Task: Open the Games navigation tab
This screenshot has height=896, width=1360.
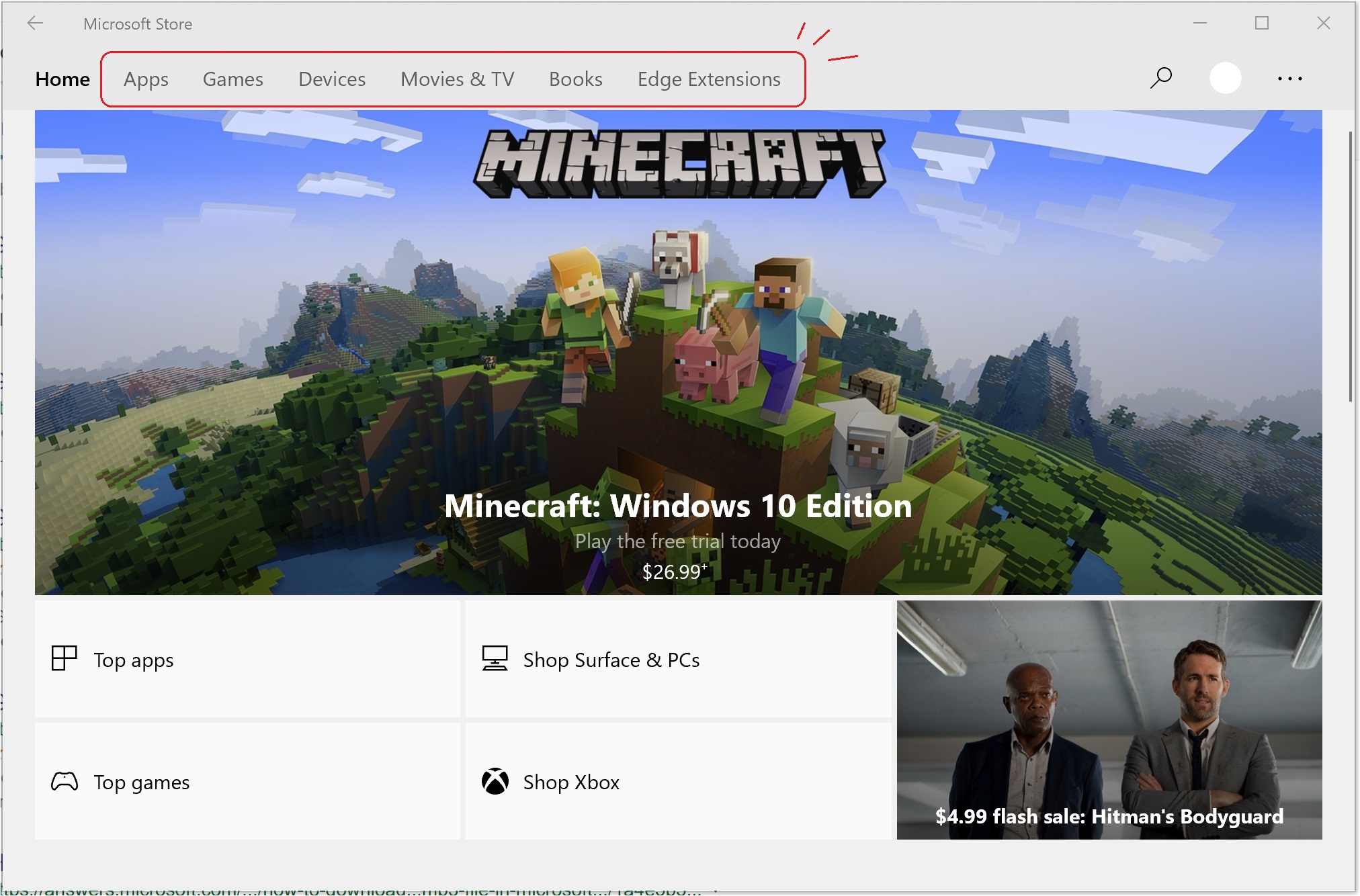Action: pyautogui.click(x=233, y=78)
